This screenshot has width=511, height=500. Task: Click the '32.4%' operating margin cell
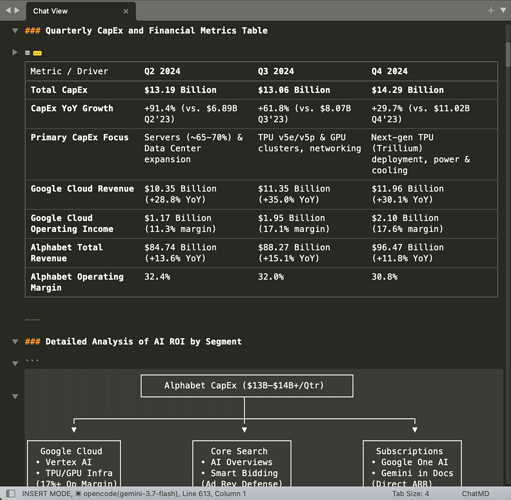[157, 277]
